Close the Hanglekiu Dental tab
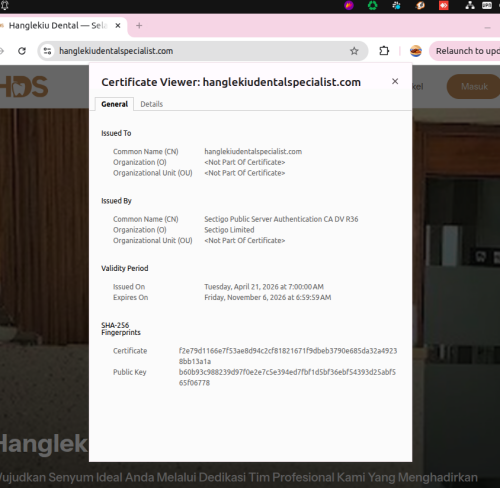Screen dimensions: 500x488 118,26
